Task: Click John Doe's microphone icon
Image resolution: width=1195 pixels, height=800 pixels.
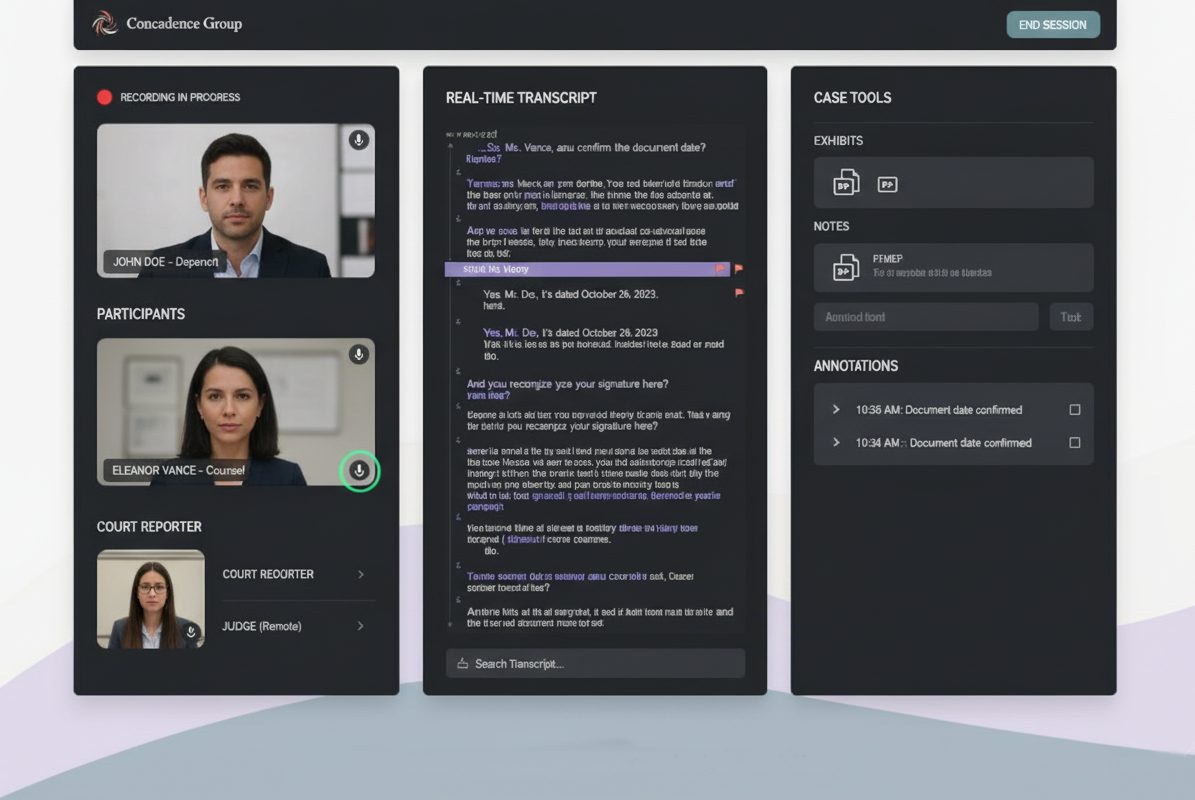Action: point(358,140)
